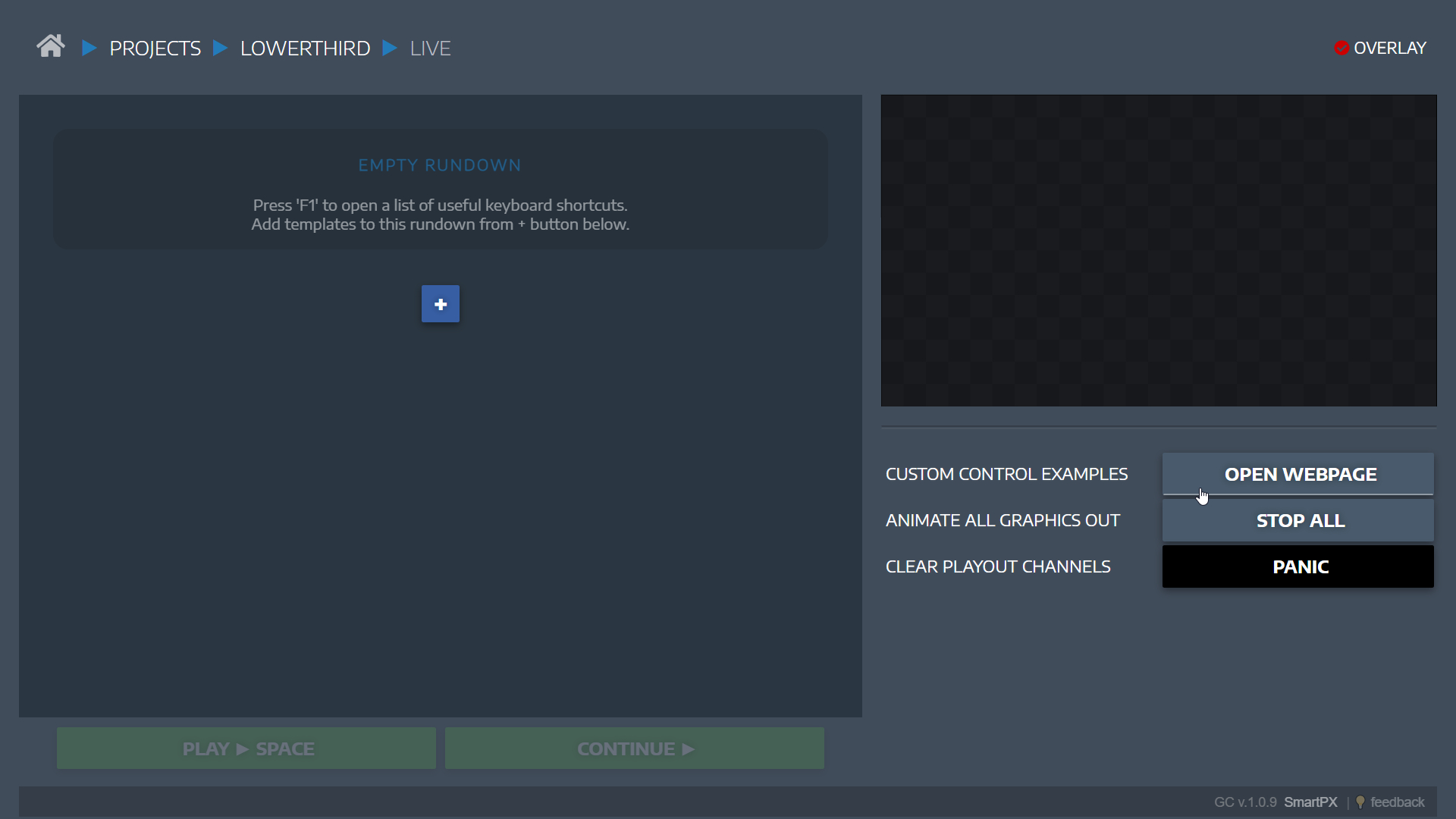This screenshot has width=1456, height=819.
Task: Open the SmartPX link in the footer
Action: [x=1311, y=802]
